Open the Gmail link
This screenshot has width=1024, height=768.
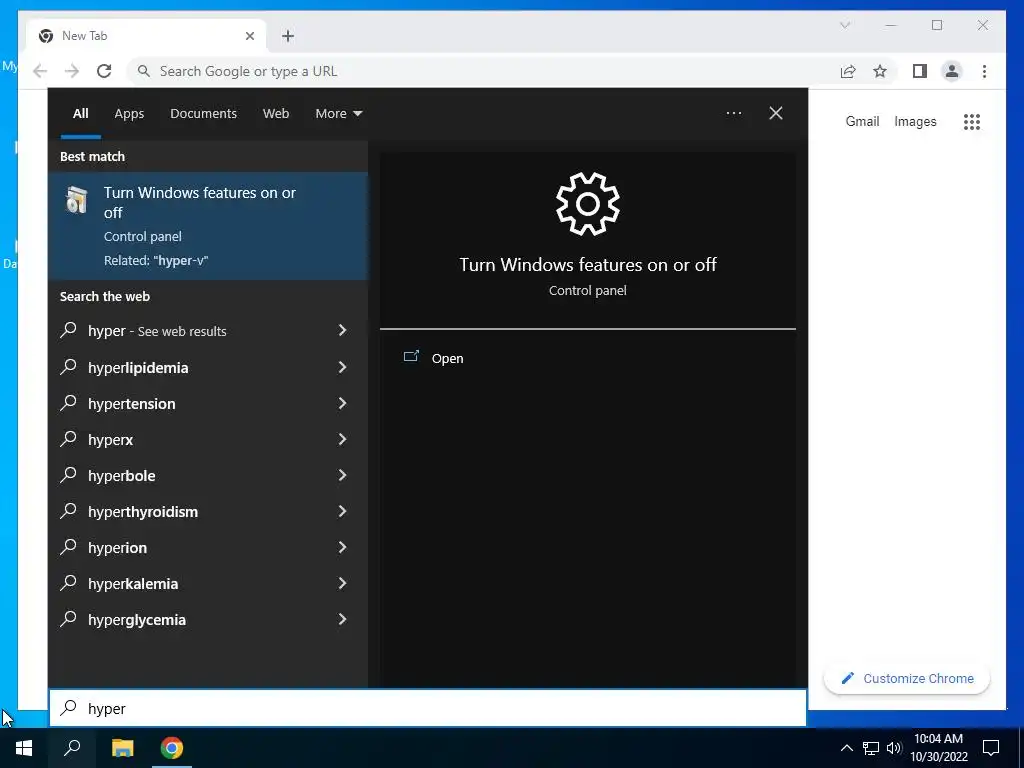pyautogui.click(x=862, y=121)
